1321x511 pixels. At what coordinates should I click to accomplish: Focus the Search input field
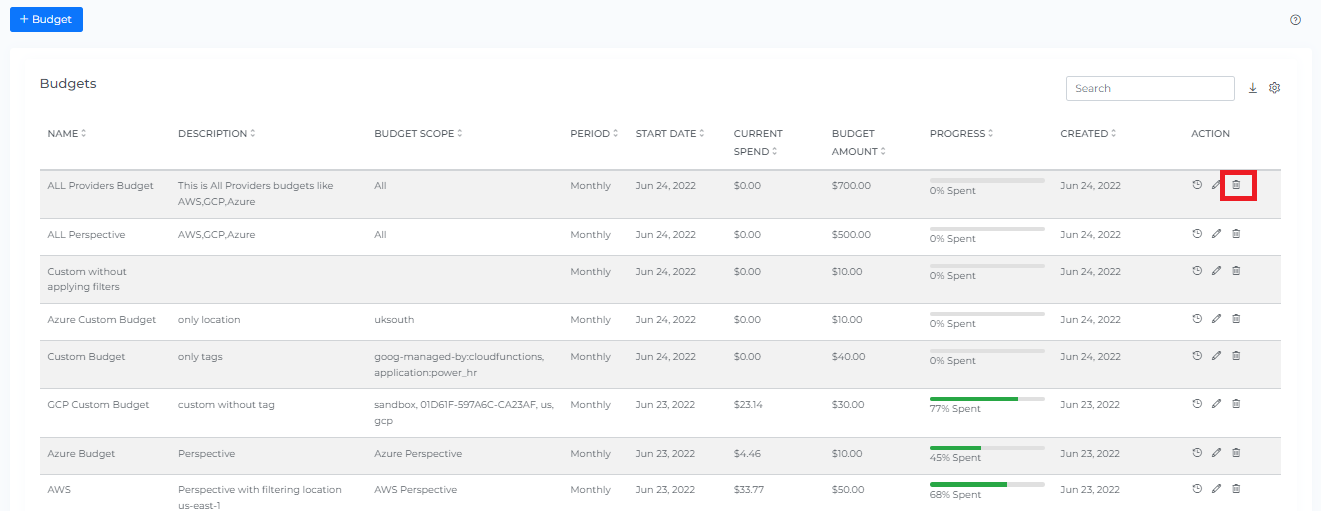click(1150, 89)
